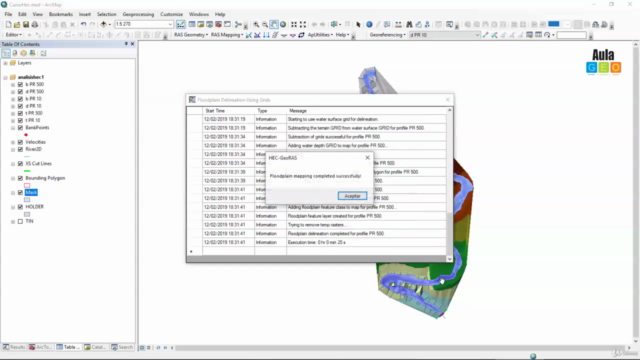Open the Geoprocessing menu
Viewport: 640px width, 360px height.
(138, 14)
